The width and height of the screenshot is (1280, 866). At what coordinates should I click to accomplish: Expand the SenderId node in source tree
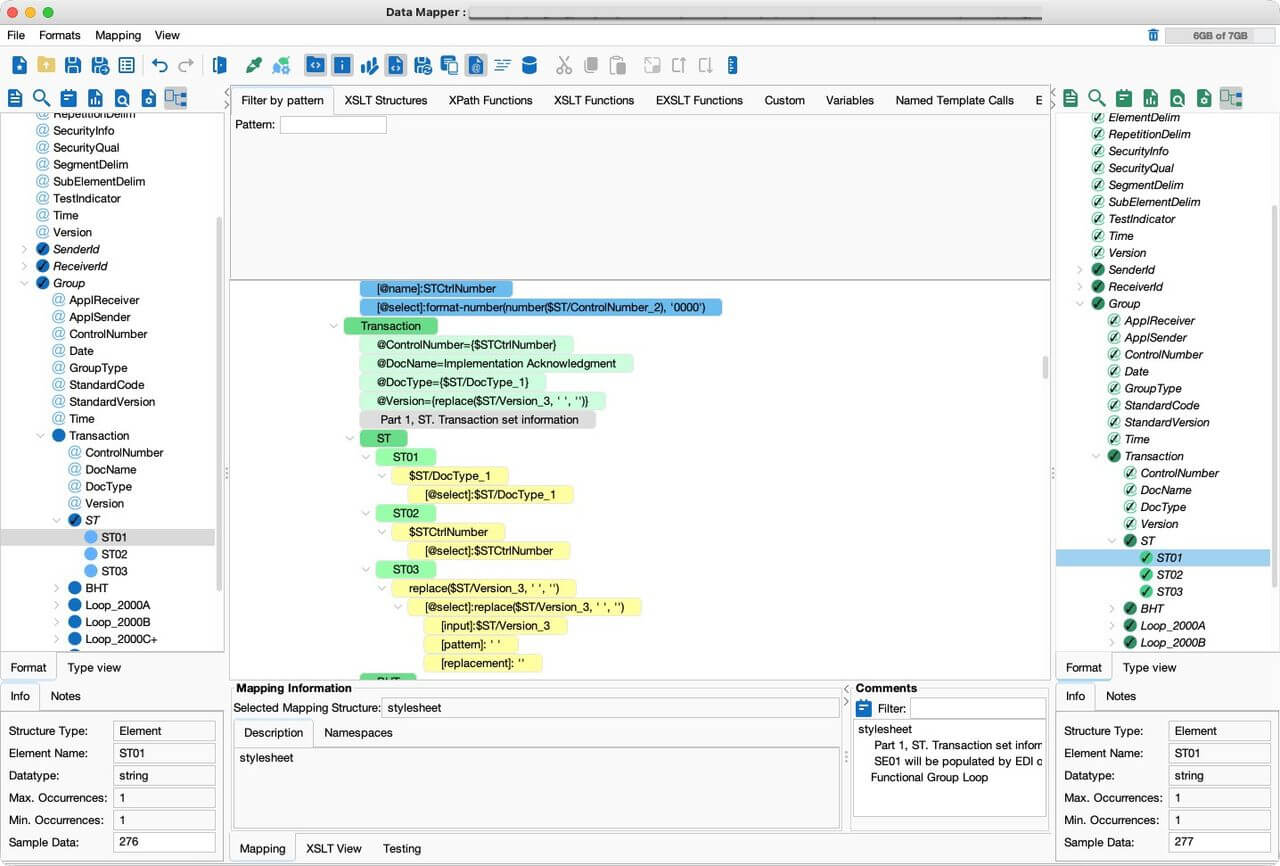24,249
